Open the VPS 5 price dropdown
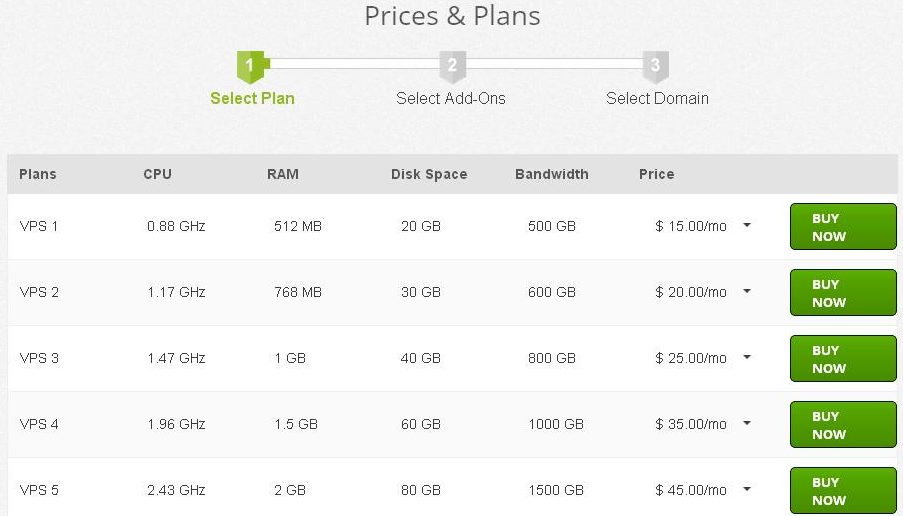 [747, 490]
